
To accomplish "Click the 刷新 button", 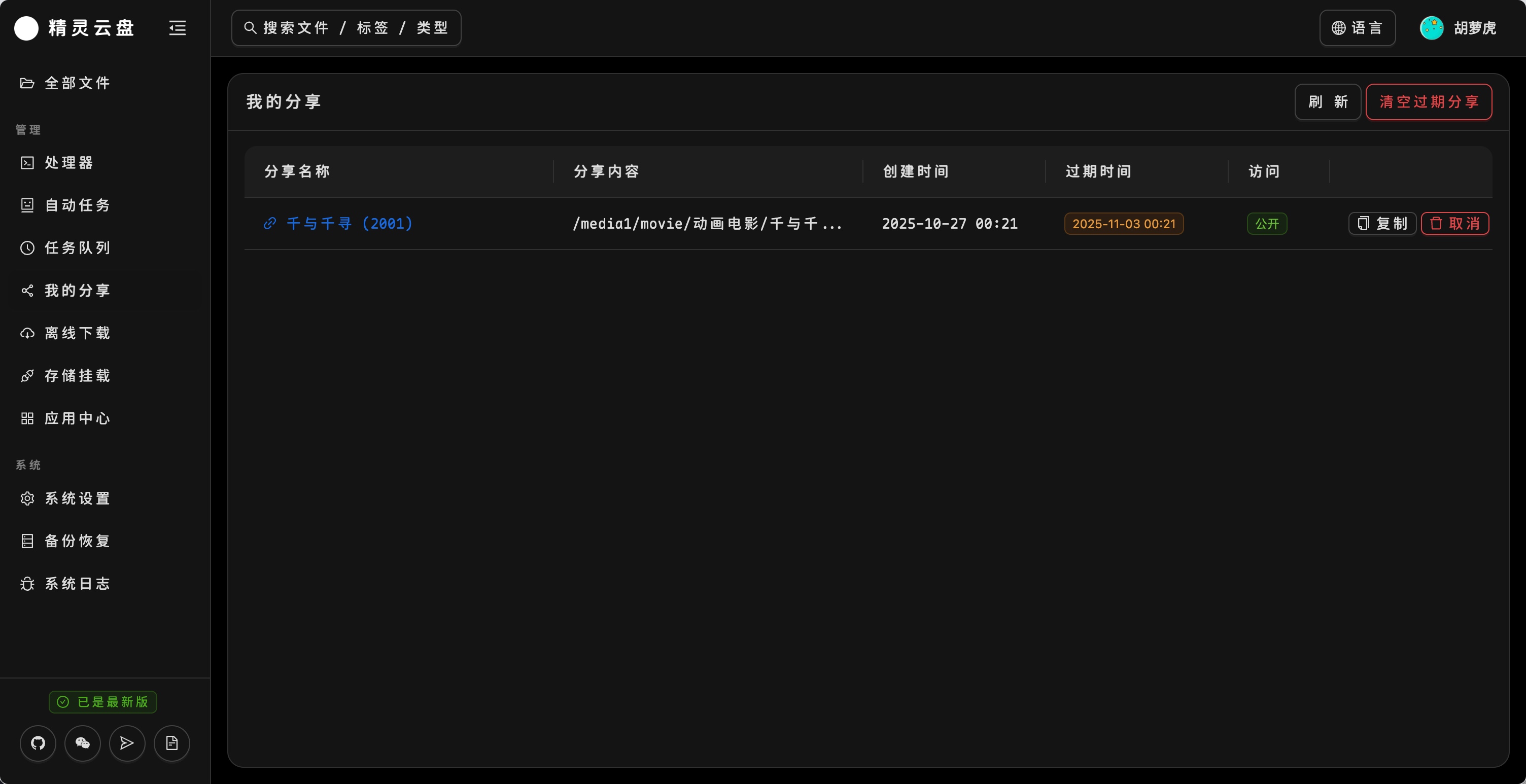I will [1328, 102].
